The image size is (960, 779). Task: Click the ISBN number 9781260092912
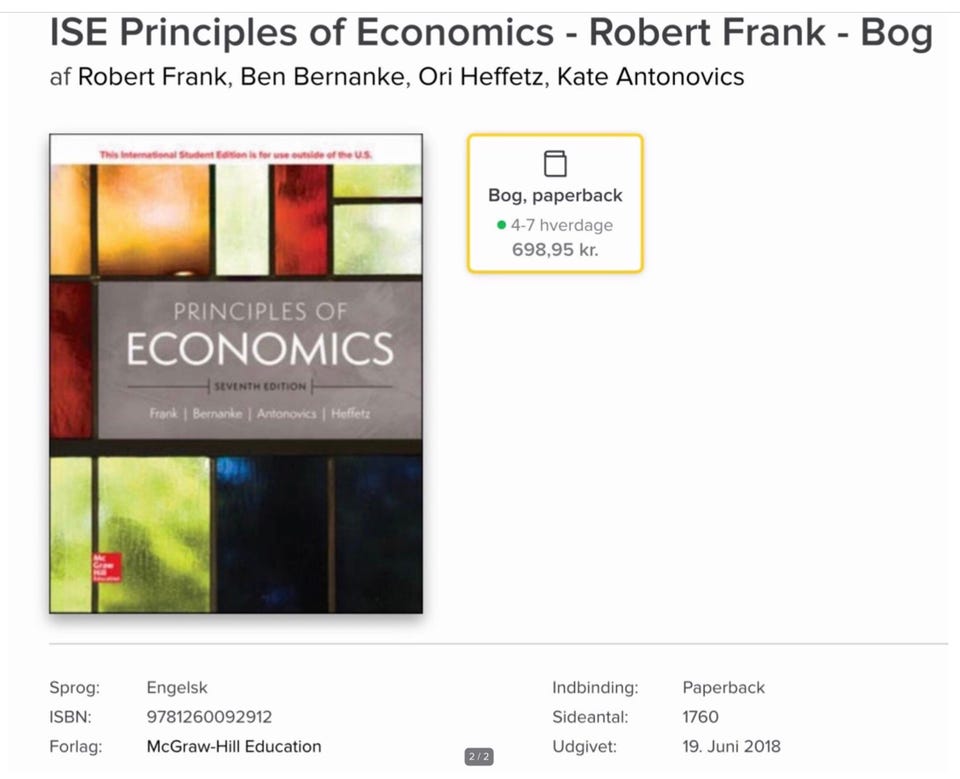[x=209, y=717]
